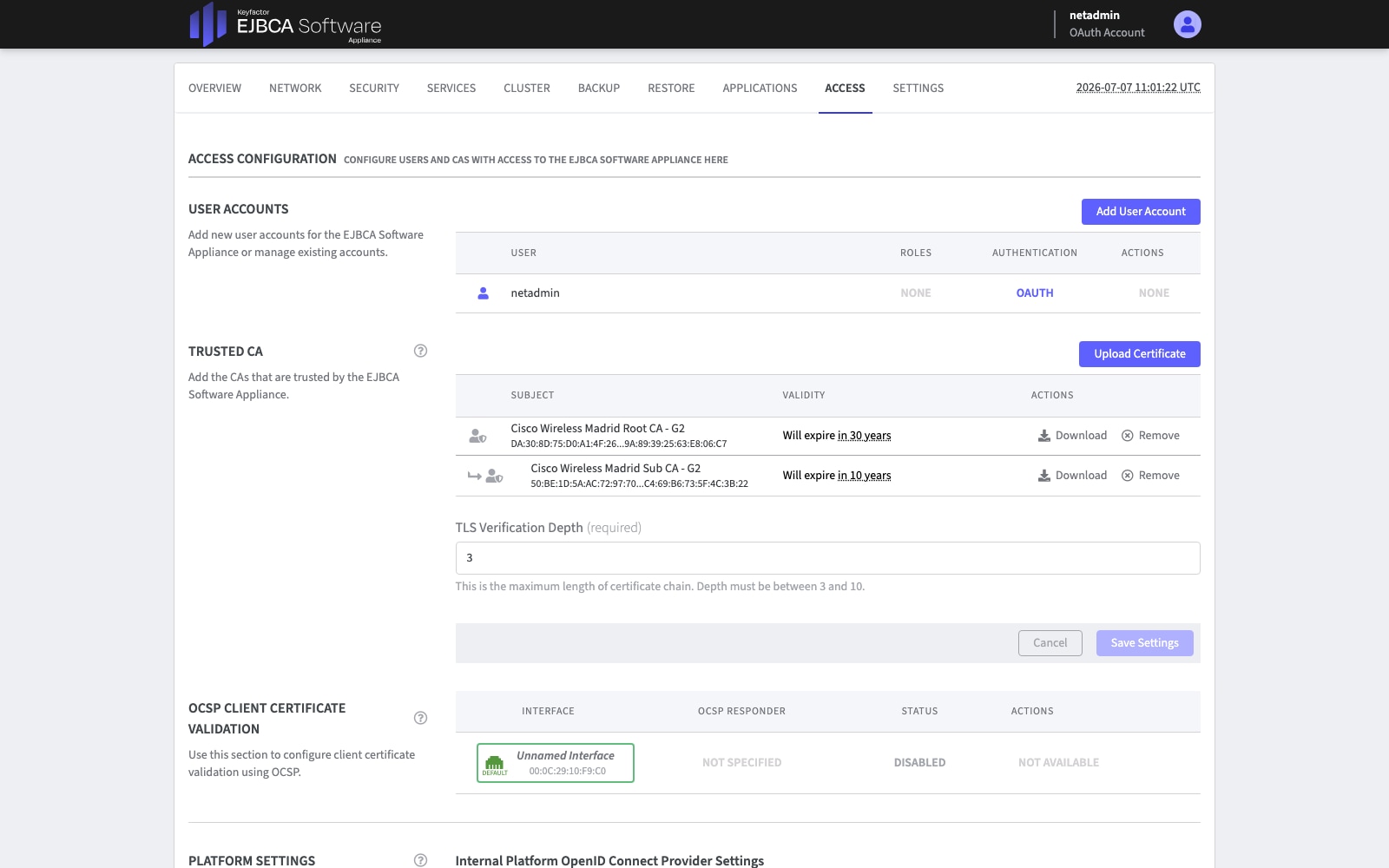Click the SUBJECT column header
The height and width of the screenshot is (868, 1389).
click(532, 396)
